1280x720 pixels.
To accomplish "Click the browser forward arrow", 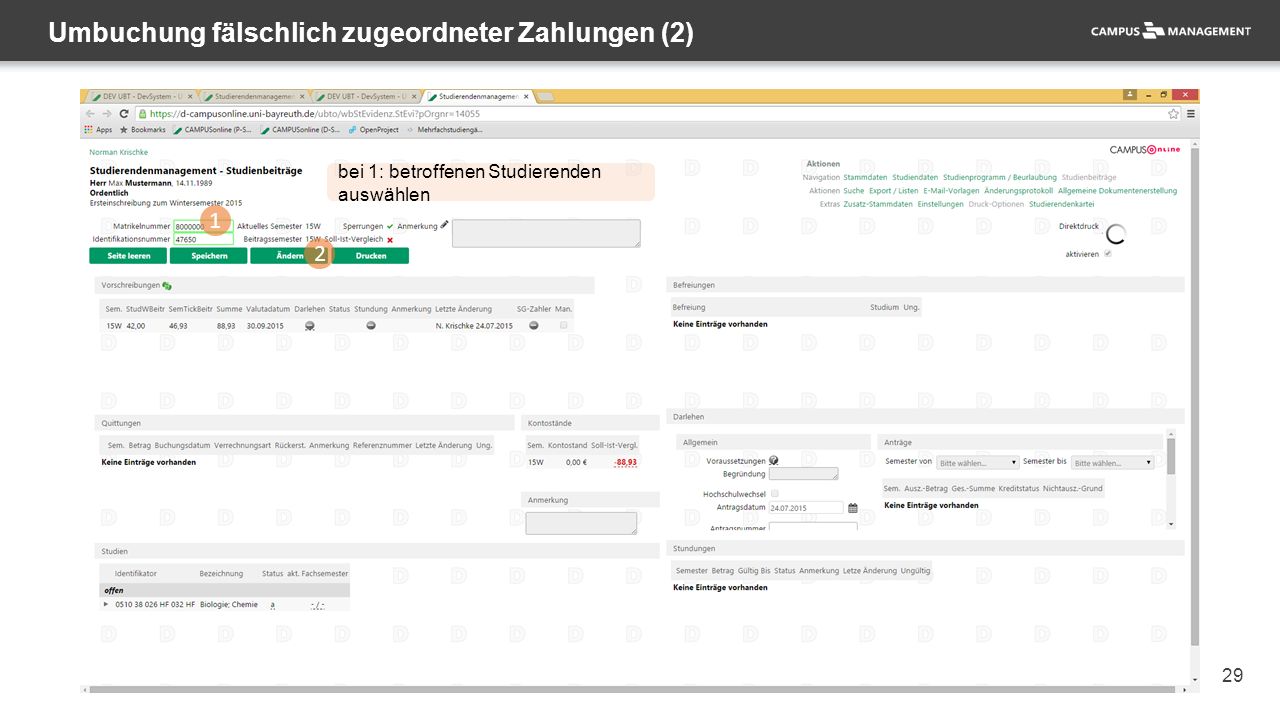I will click(x=107, y=114).
